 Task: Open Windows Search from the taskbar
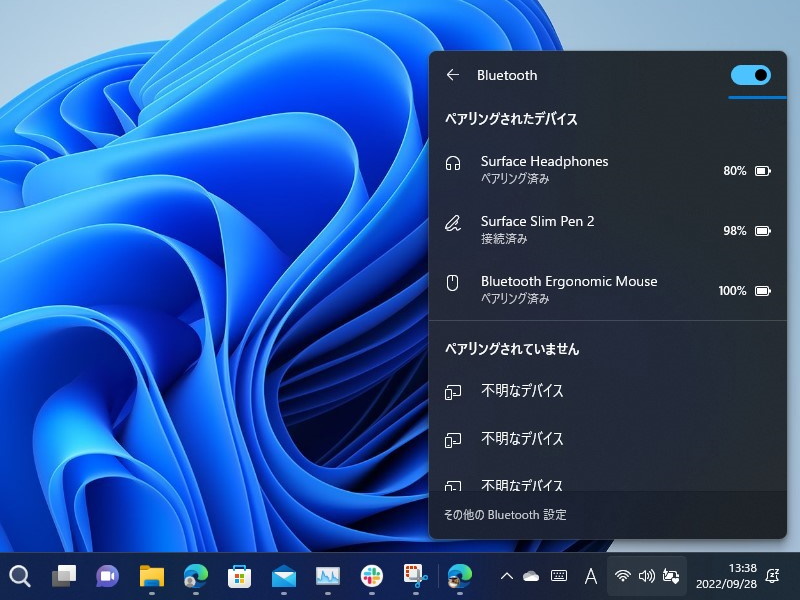tap(21, 577)
